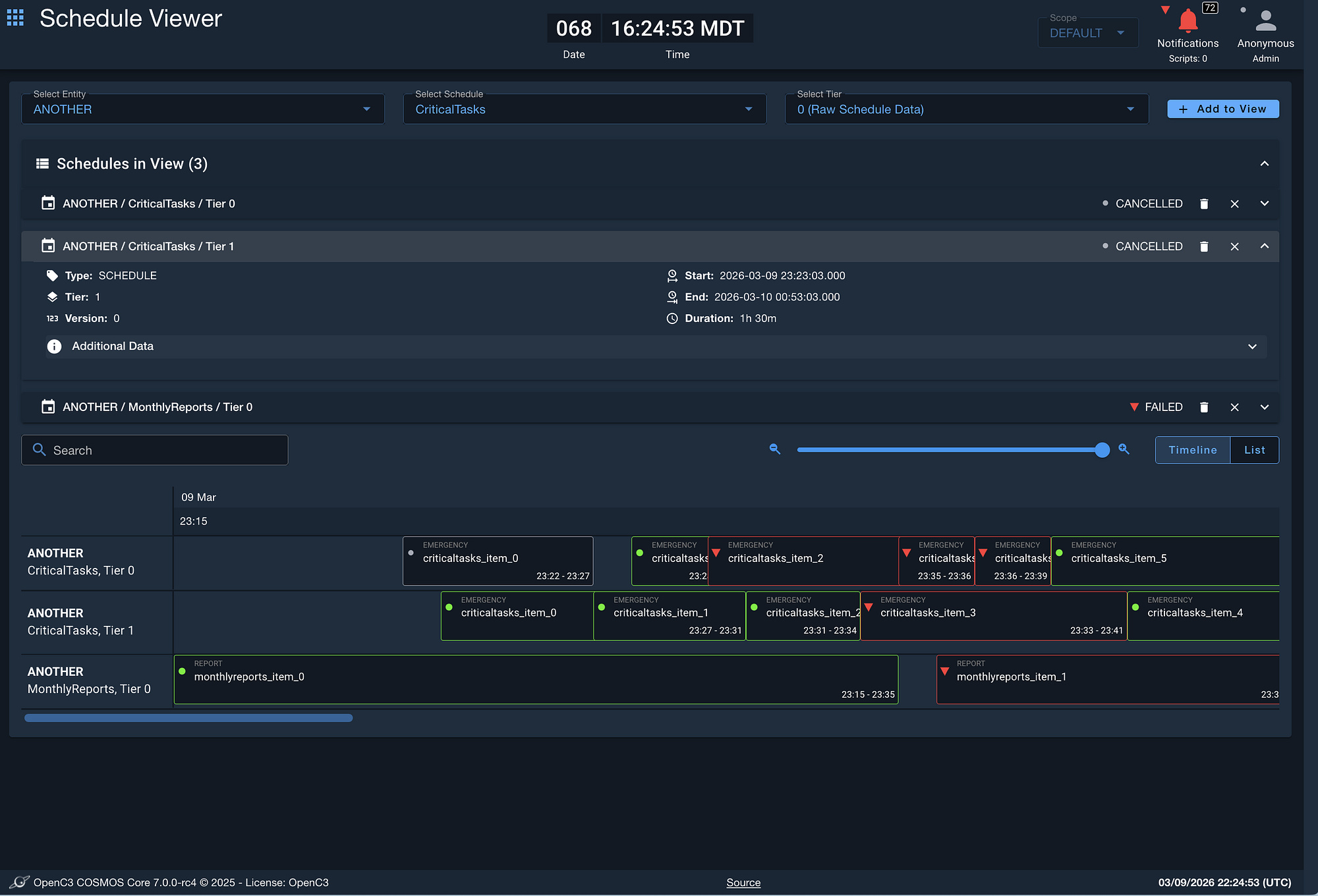
Task: Click the calendar icon for MonthlyReports Tier 0
Action: coord(48,406)
